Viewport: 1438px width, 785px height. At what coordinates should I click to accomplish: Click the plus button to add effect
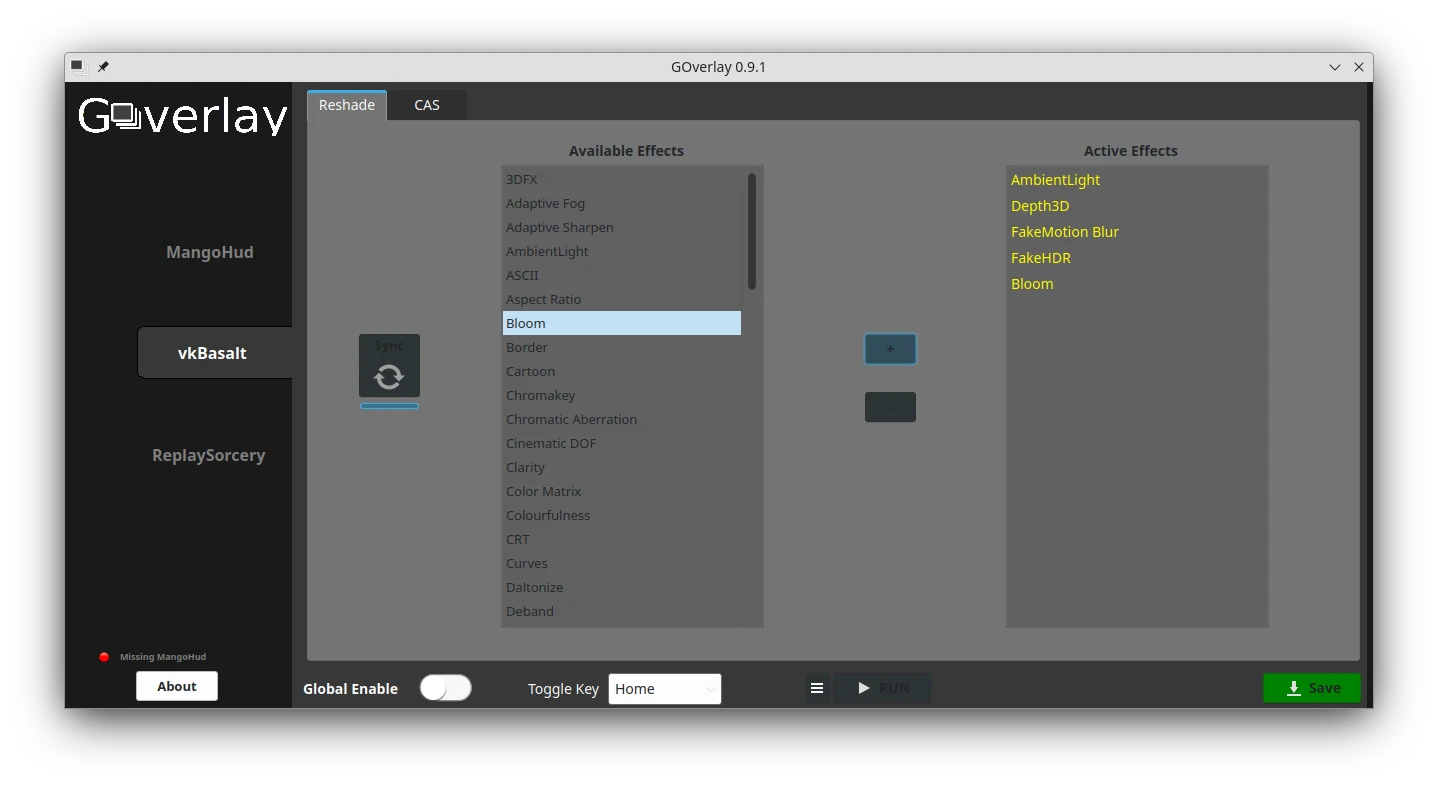pyautogui.click(x=890, y=349)
